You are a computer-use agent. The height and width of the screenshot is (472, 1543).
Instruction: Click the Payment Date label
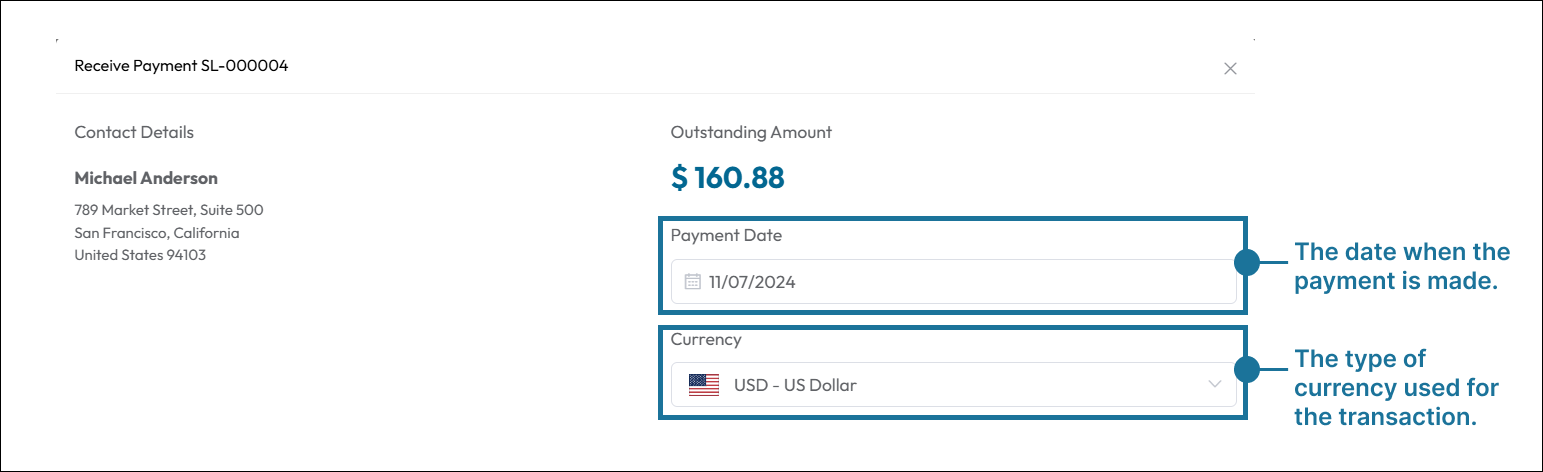pos(726,236)
